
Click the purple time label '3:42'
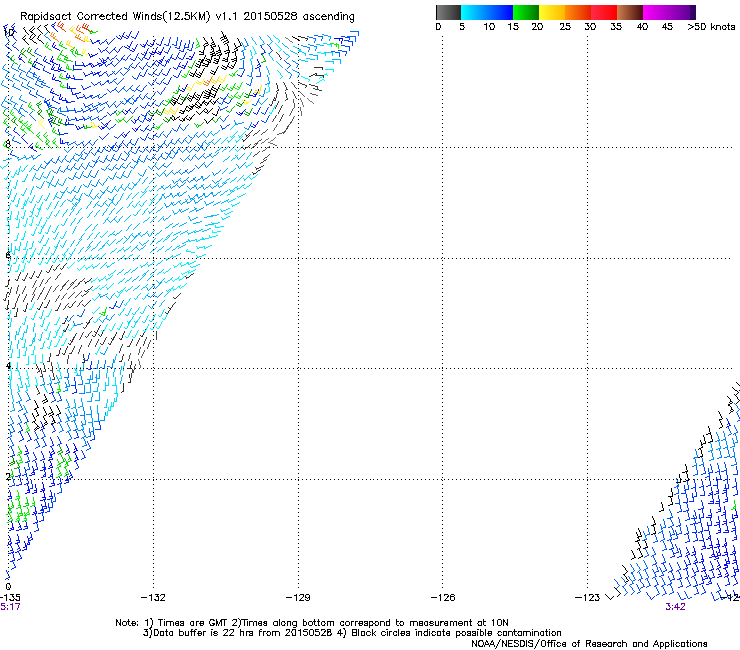675,607
